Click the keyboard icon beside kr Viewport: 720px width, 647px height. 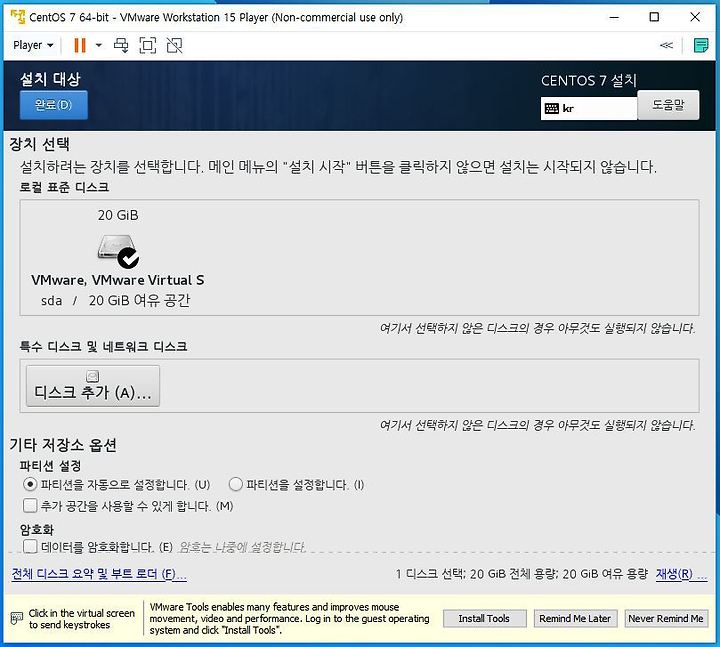(551, 108)
